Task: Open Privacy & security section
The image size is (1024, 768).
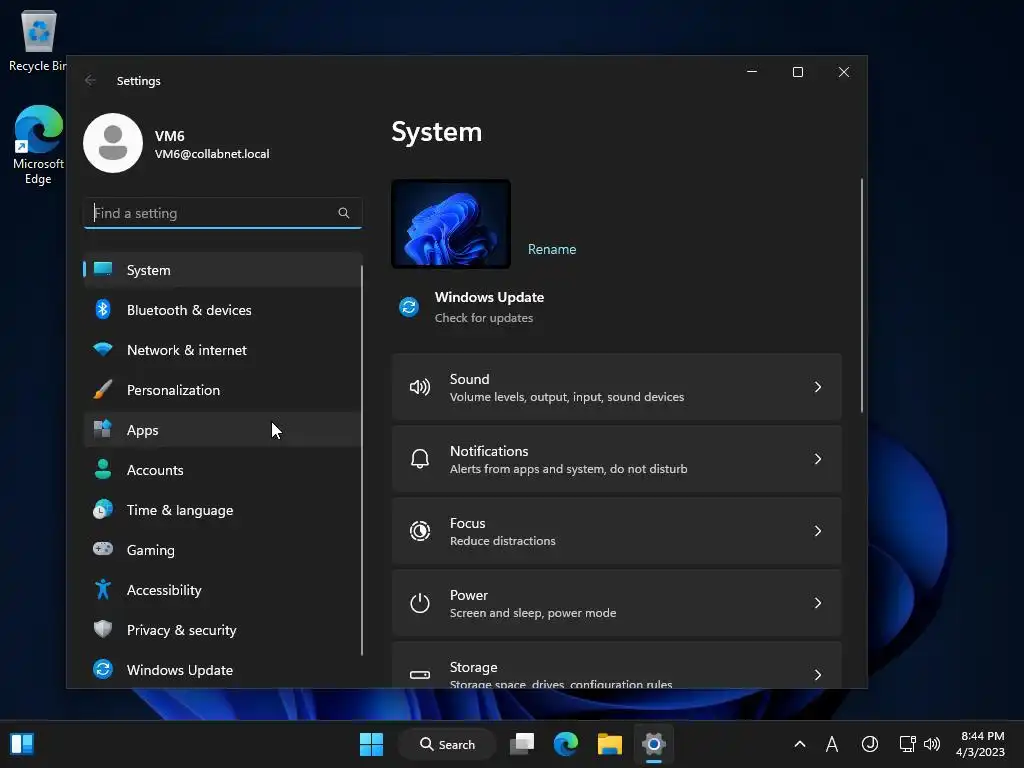Action: pyautogui.click(x=223, y=630)
